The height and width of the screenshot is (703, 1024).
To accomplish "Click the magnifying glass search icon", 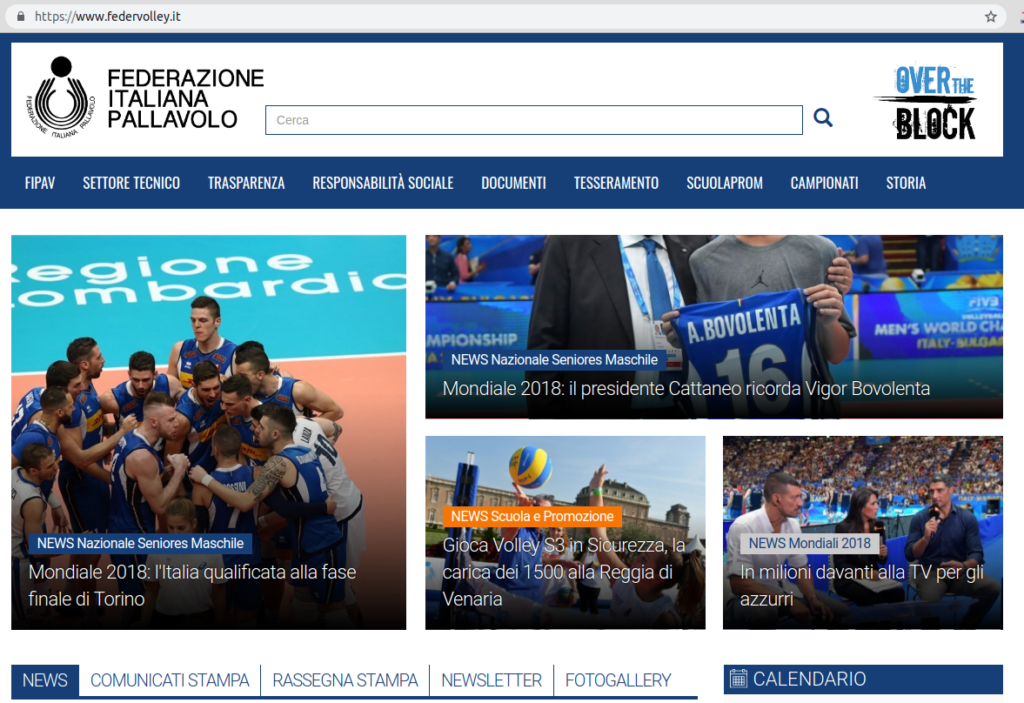I will tap(823, 118).
